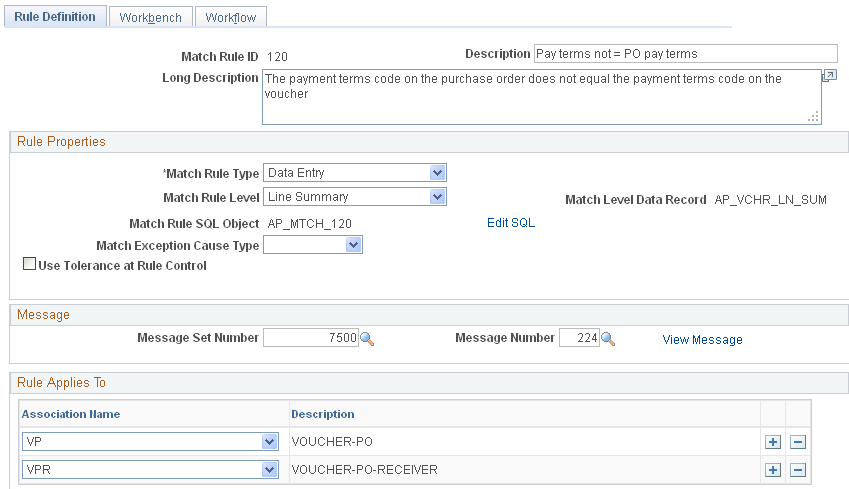Screen dimensions: 849x489
Task: Look up the Message Number with the magnifier
Action: coord(608,339)
